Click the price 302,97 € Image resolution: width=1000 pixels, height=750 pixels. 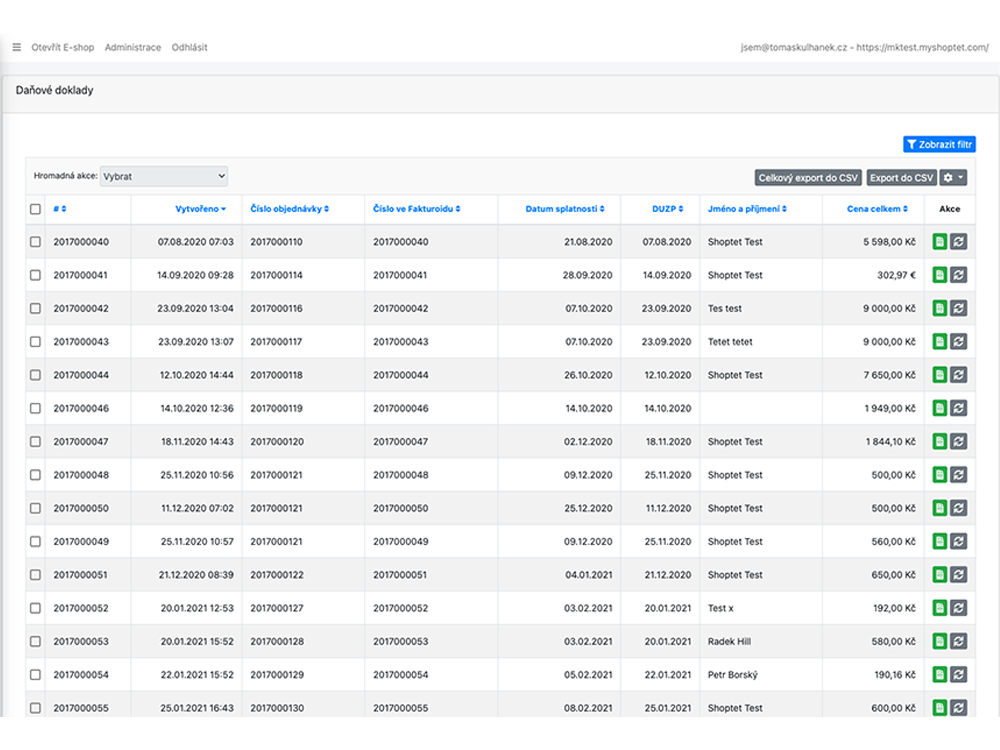(x=896, y=275)
